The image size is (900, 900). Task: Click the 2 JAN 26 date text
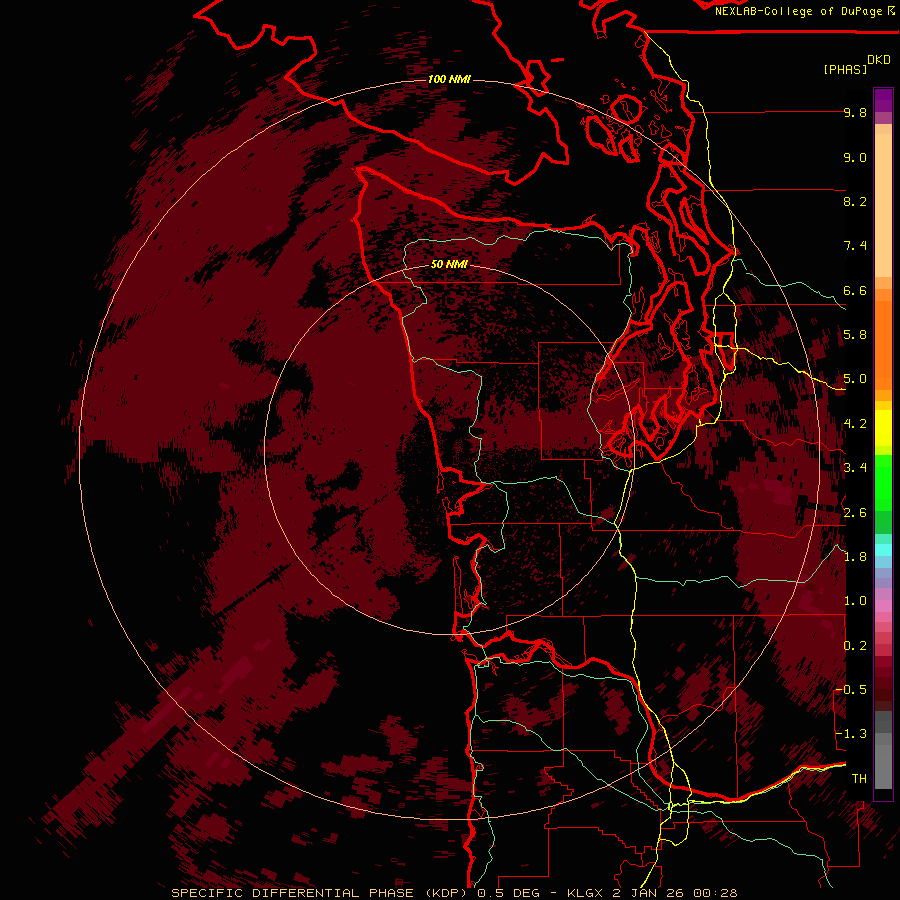tap(649, 893)
